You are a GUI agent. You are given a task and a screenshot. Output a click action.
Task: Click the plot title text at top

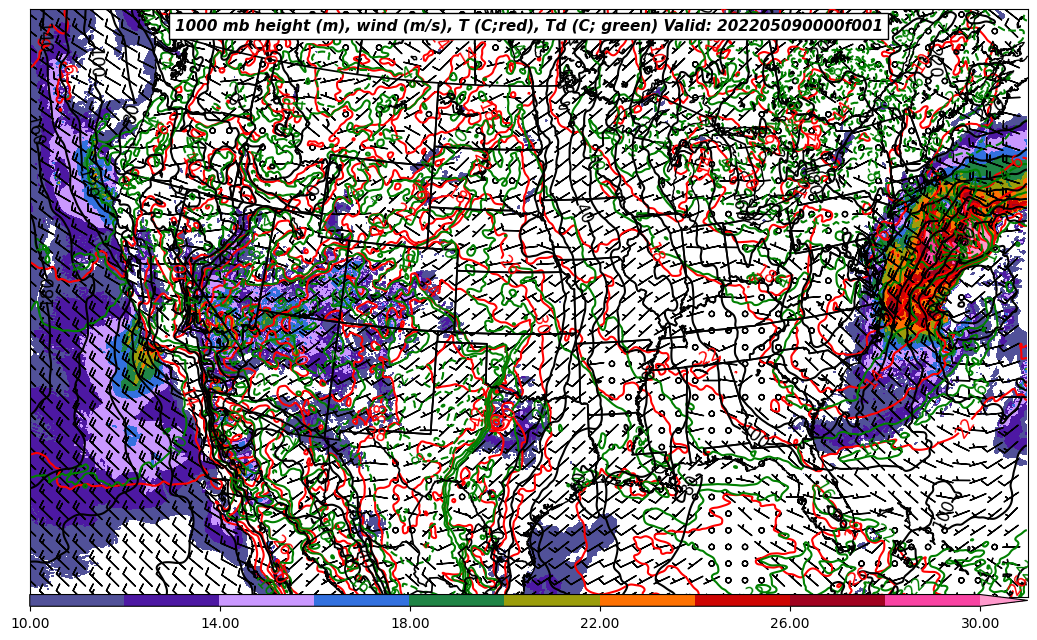tap(529, 25)
